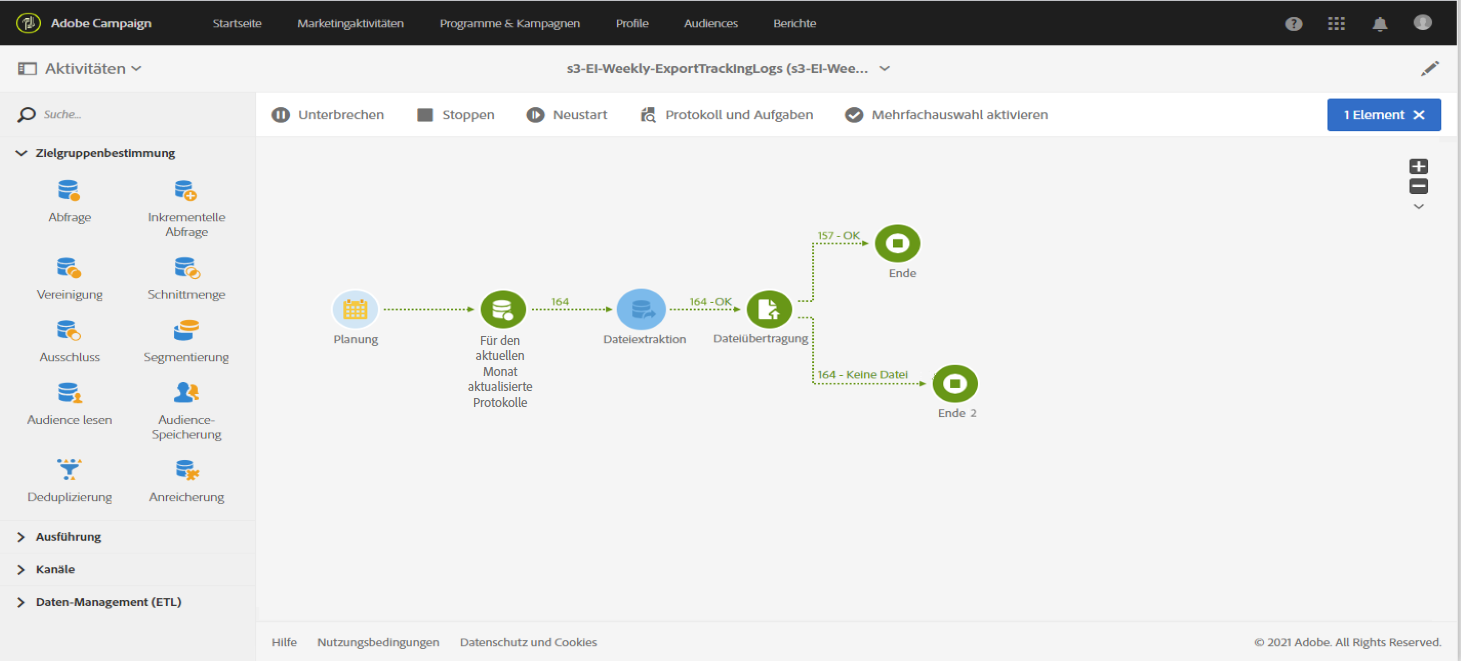Open the Startseite menu

tap(237, 23)
